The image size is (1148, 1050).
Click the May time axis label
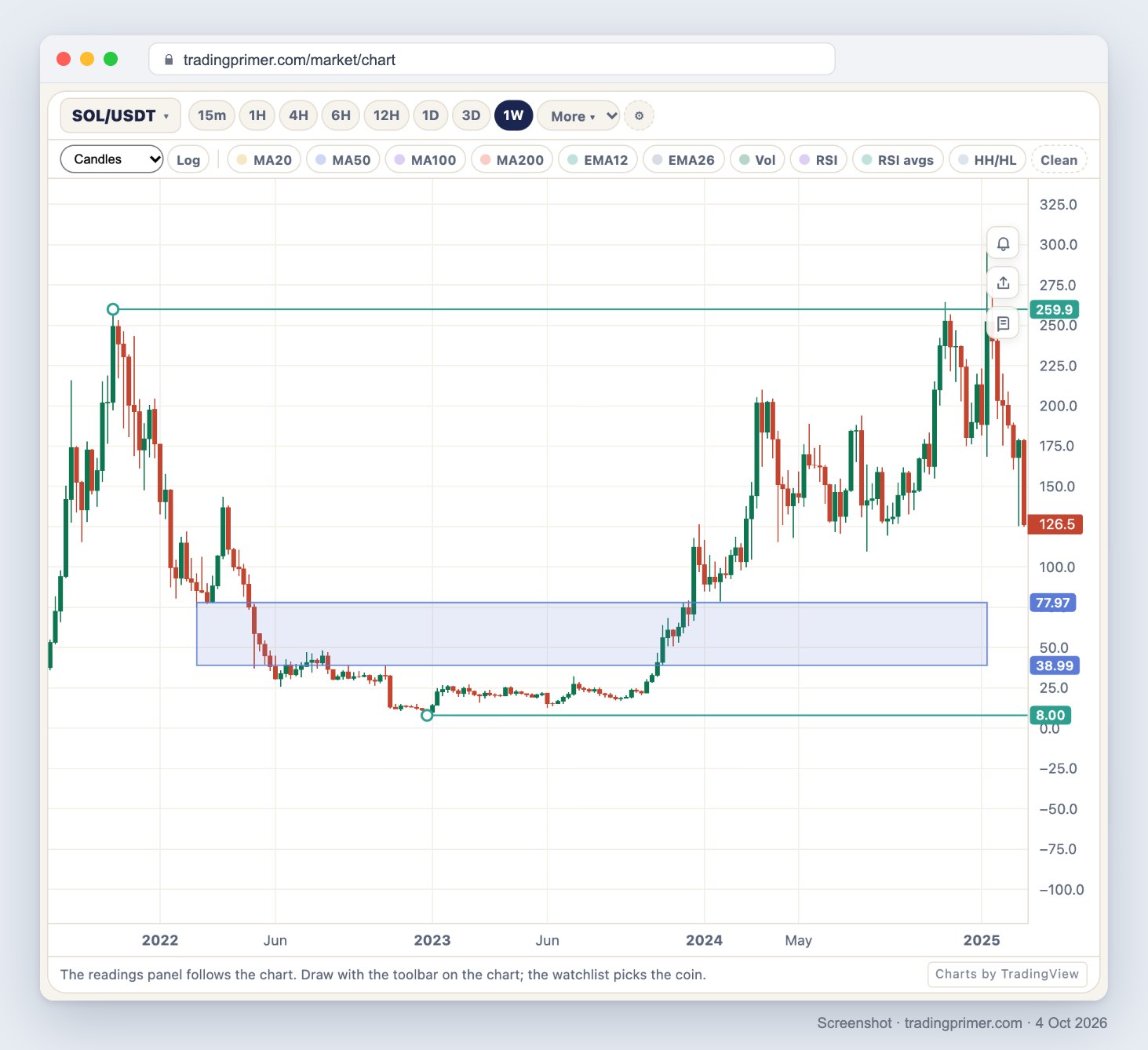click(x=799, y=940)
